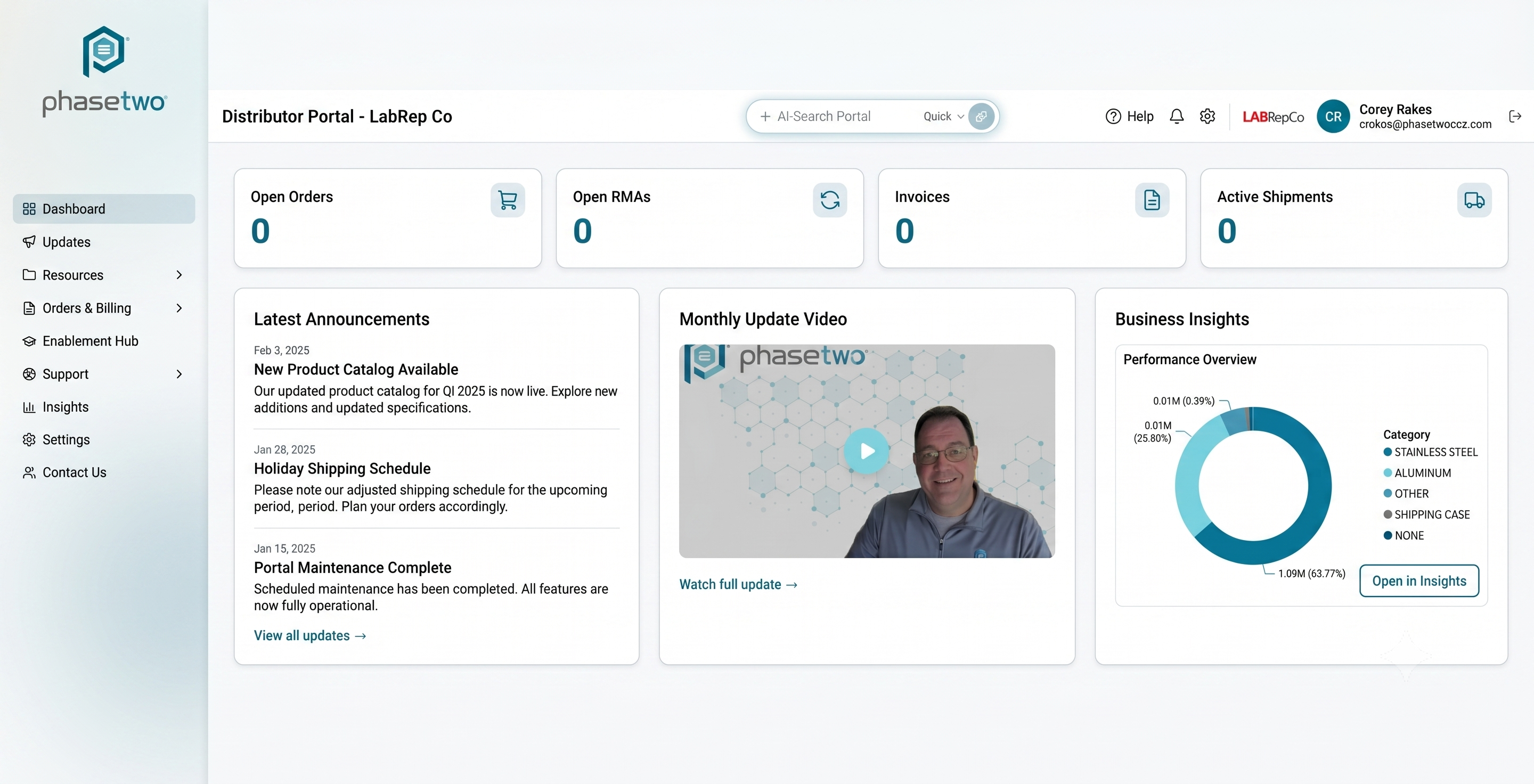Click the Corey Rakes user name
Image resolution: width=1534 pixels, height=784 pixels.
[1396, 110]
